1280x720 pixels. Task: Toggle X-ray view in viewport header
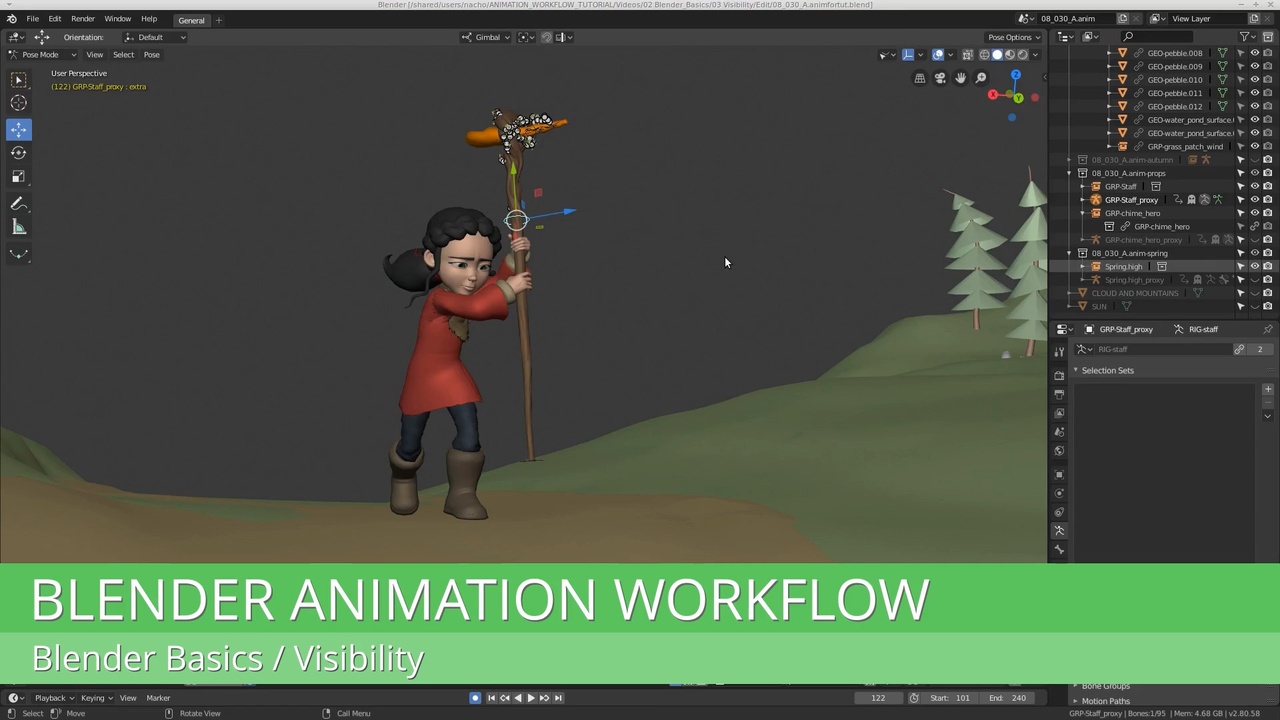(967, 55)
